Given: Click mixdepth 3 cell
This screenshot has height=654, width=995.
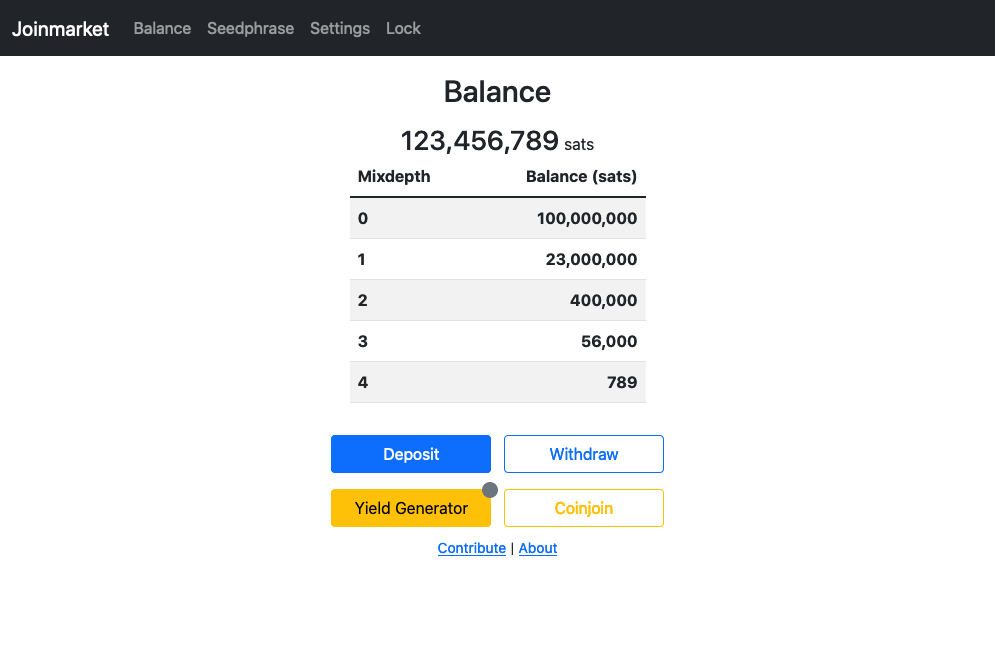Looking at the screenshot, I should pyautogui.click(x=363, y=341).
